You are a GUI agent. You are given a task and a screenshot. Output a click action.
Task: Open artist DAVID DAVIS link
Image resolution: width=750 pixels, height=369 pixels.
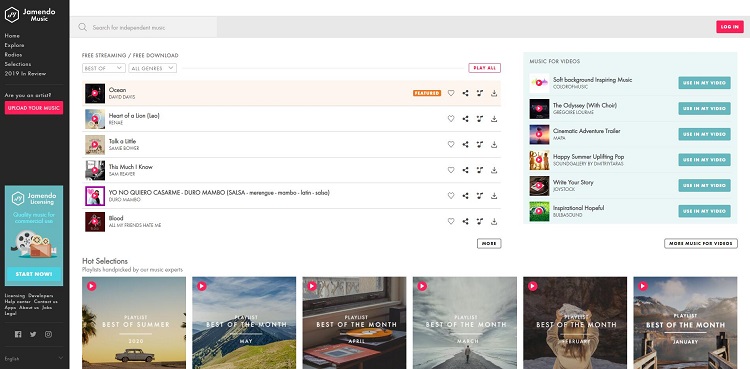tap(122, 97)
